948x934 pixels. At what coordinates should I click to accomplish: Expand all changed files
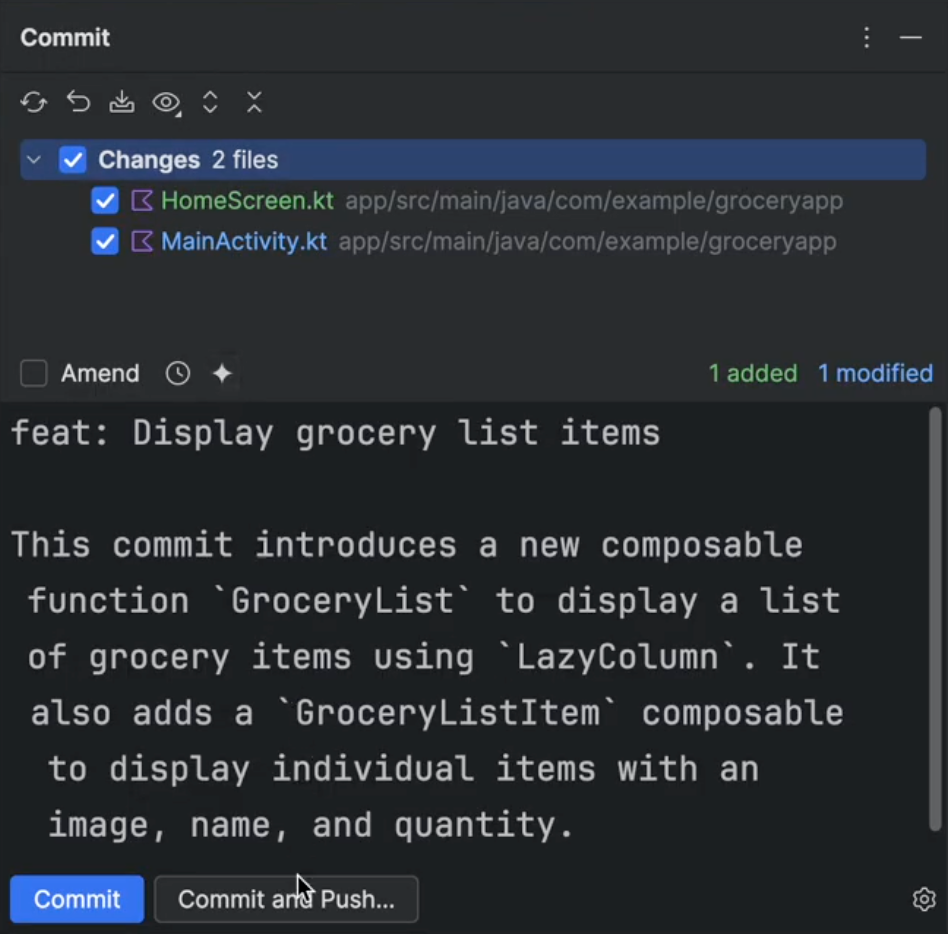(x=210, y=102)
